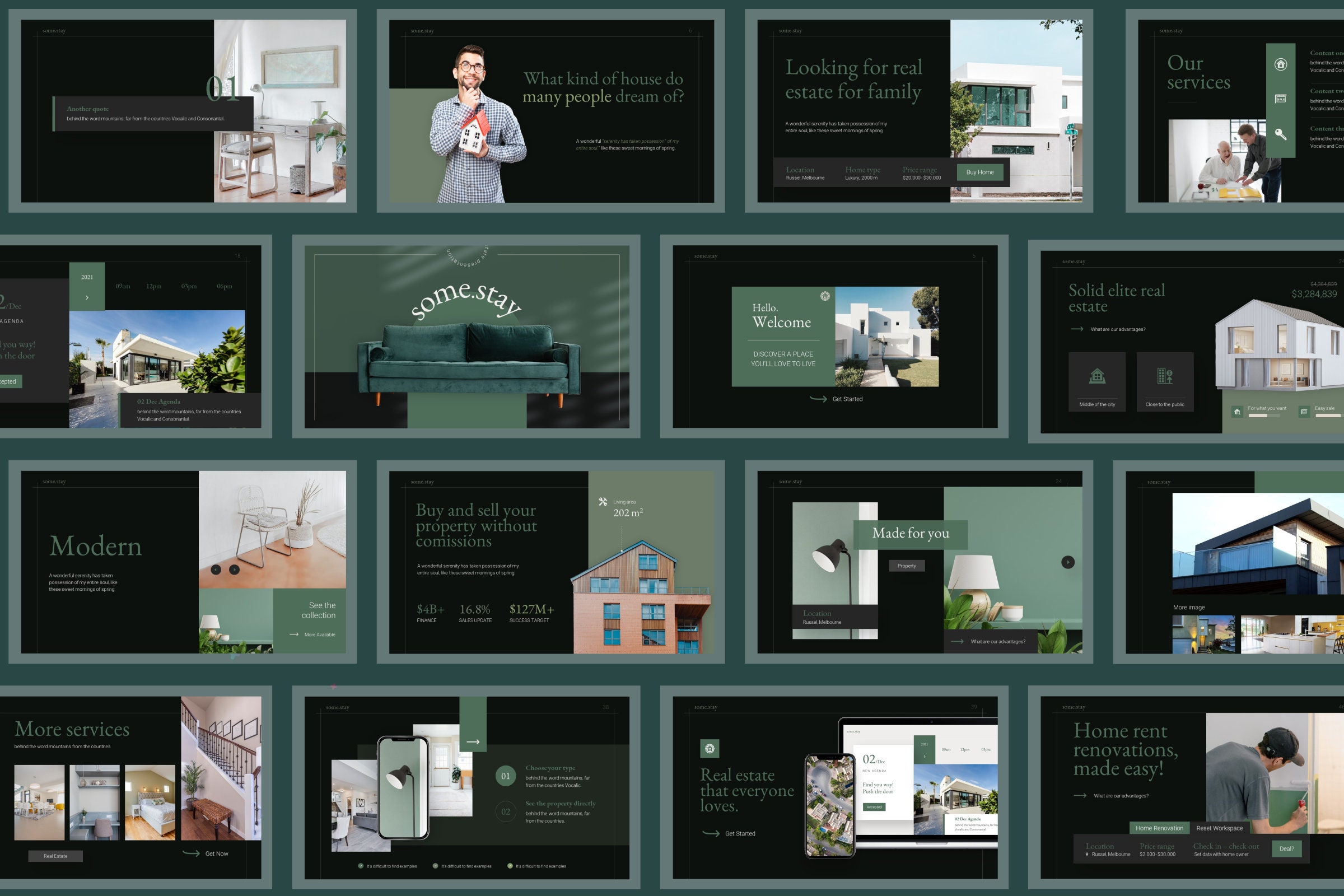Click the 02 Dec Agenda caption on the agenda slide
This screenshot has width=1344, height=896.
click(x=158, y=402)
